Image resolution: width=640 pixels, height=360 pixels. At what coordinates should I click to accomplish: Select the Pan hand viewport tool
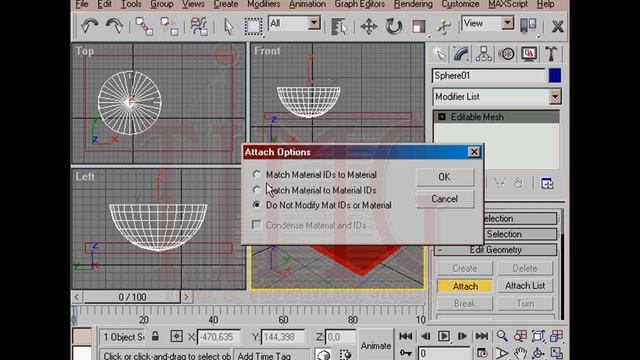click(520, 353)
